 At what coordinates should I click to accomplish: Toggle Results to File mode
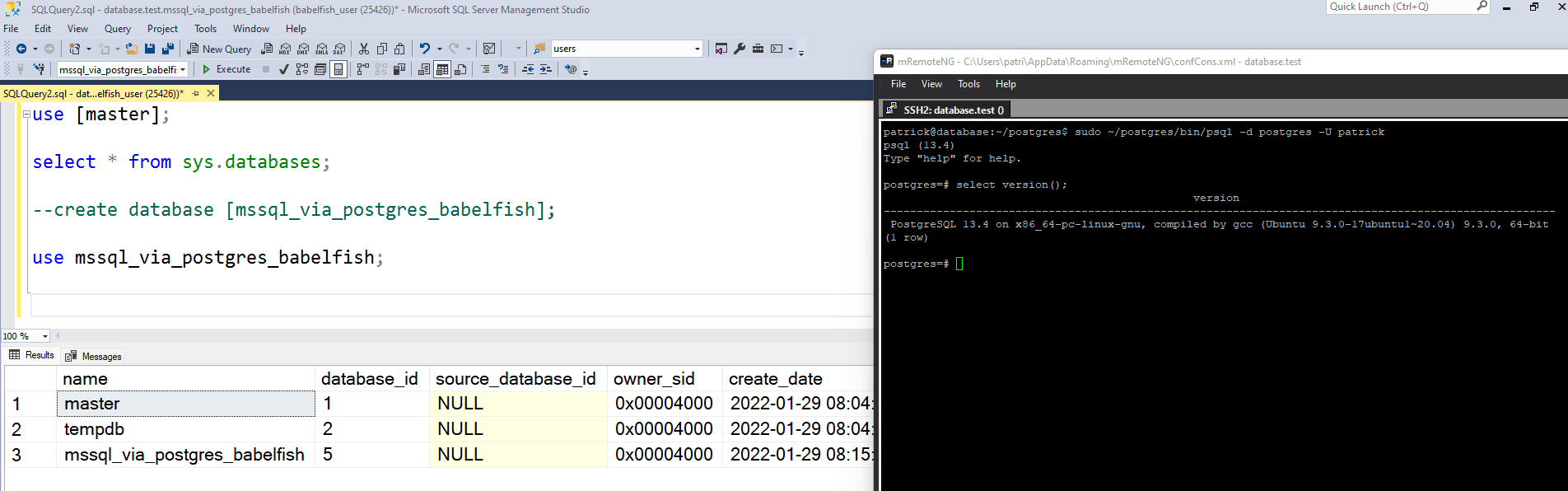[460, 69]
